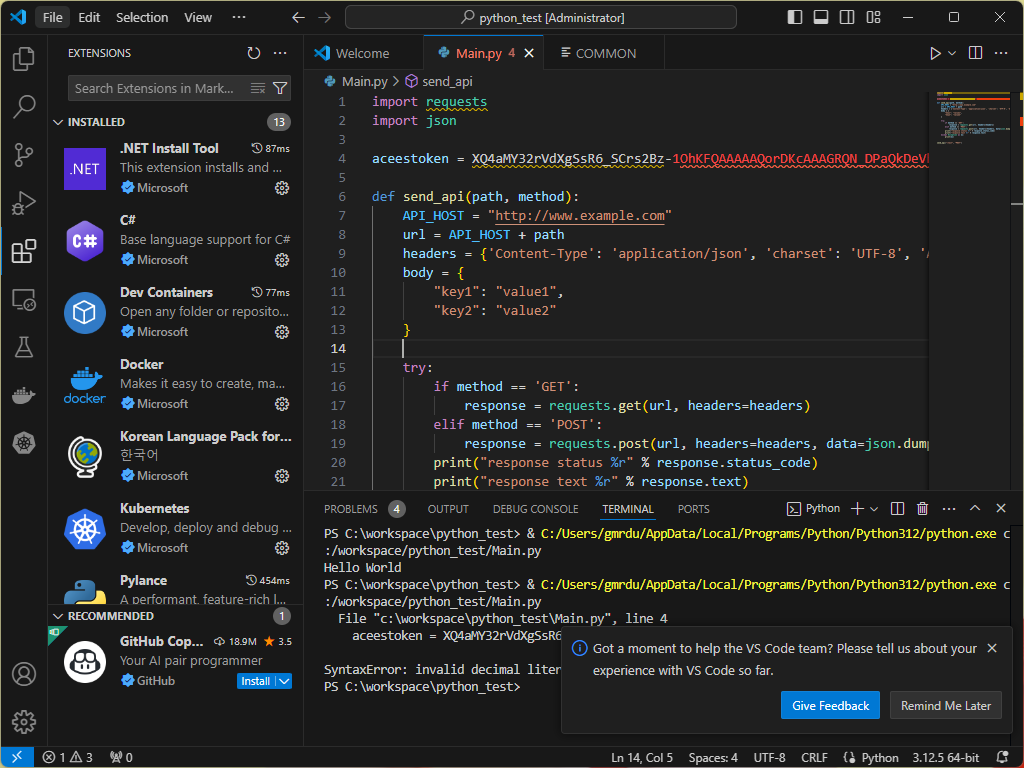Open the View menu
The width and height of the screenshot is (1024, 768).
(x=198, y=18)
